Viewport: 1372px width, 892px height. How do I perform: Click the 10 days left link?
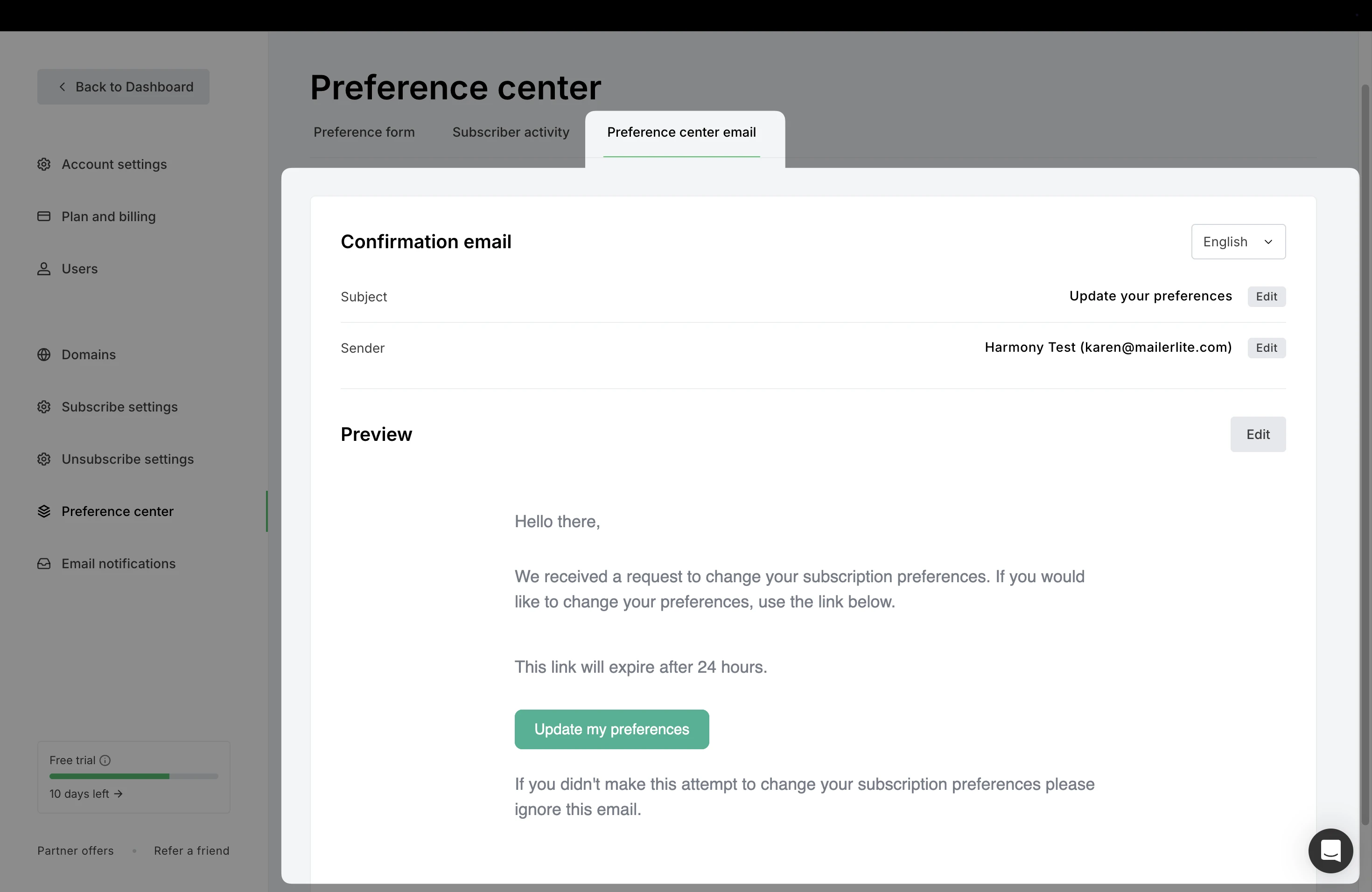tap(86, 794)
